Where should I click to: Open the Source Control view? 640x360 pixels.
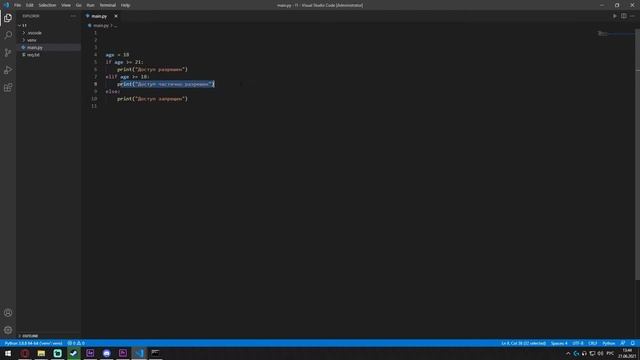pos(8,53)
